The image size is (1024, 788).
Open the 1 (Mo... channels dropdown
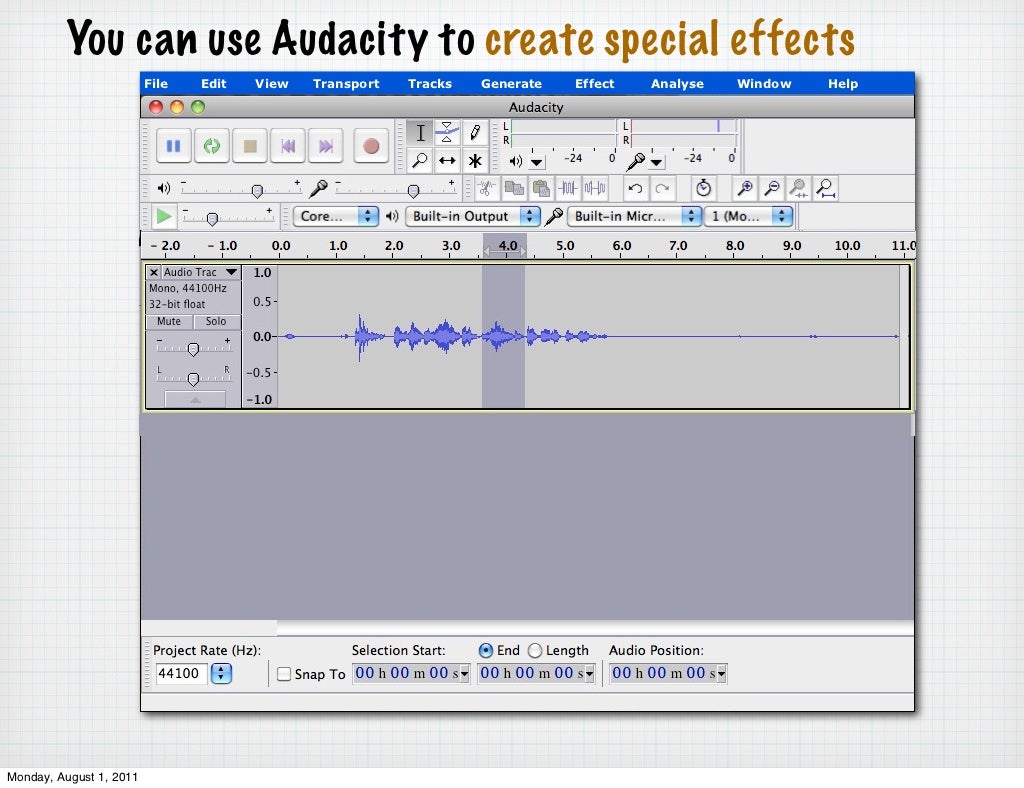(748, 216)
